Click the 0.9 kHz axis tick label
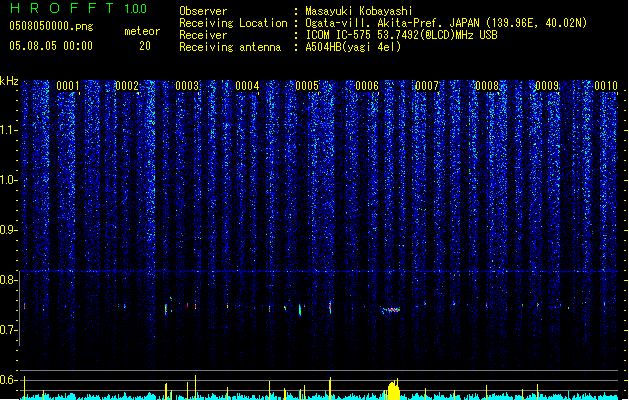 [x=9, y=230]
